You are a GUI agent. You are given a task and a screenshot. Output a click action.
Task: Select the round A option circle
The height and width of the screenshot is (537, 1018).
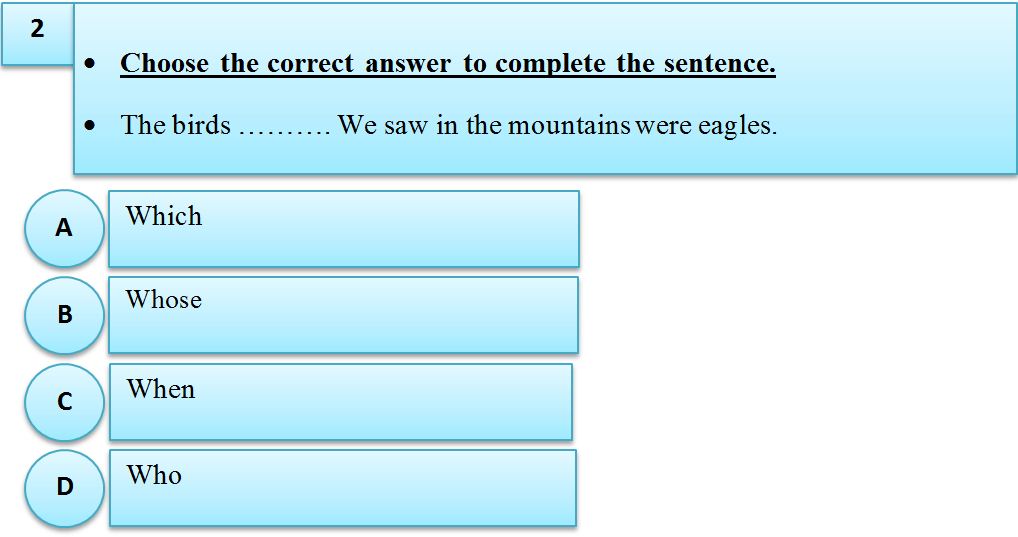64,229
